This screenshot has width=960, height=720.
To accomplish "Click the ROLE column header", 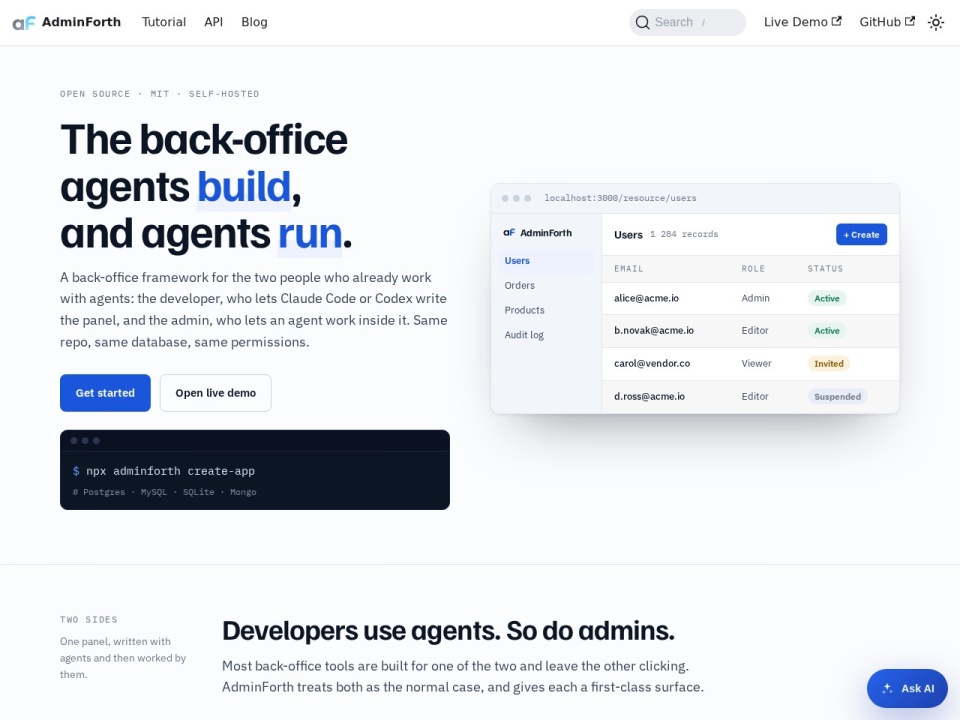I will click(753, 269).
